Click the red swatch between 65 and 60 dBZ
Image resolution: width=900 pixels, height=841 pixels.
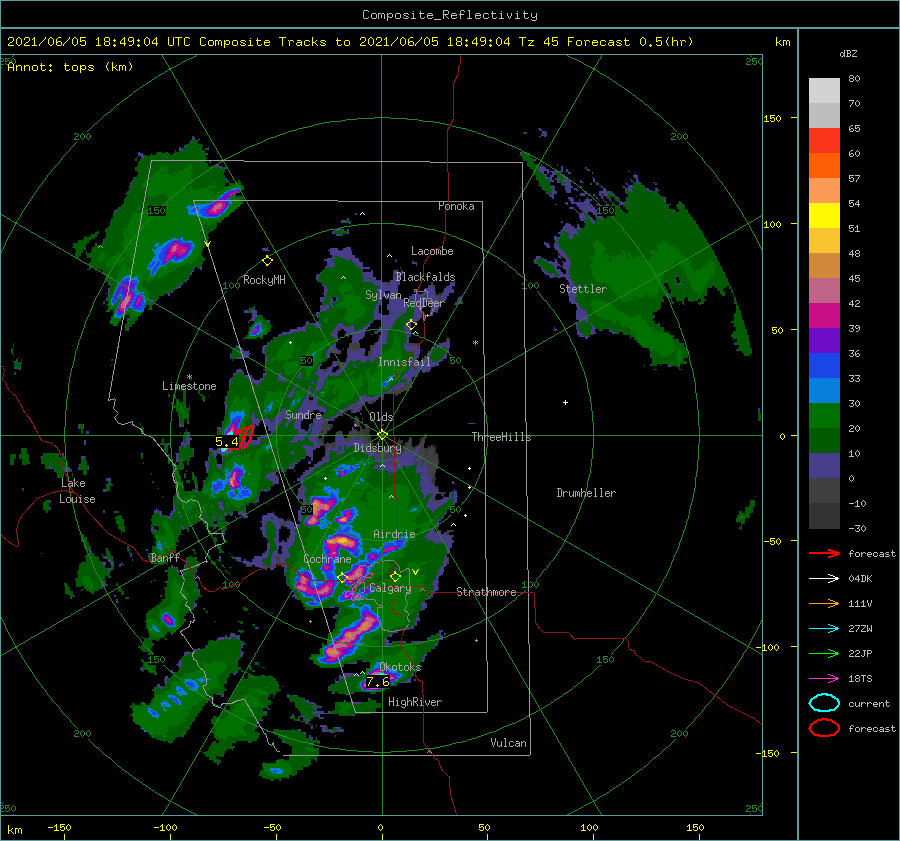(x=824, y=141)
